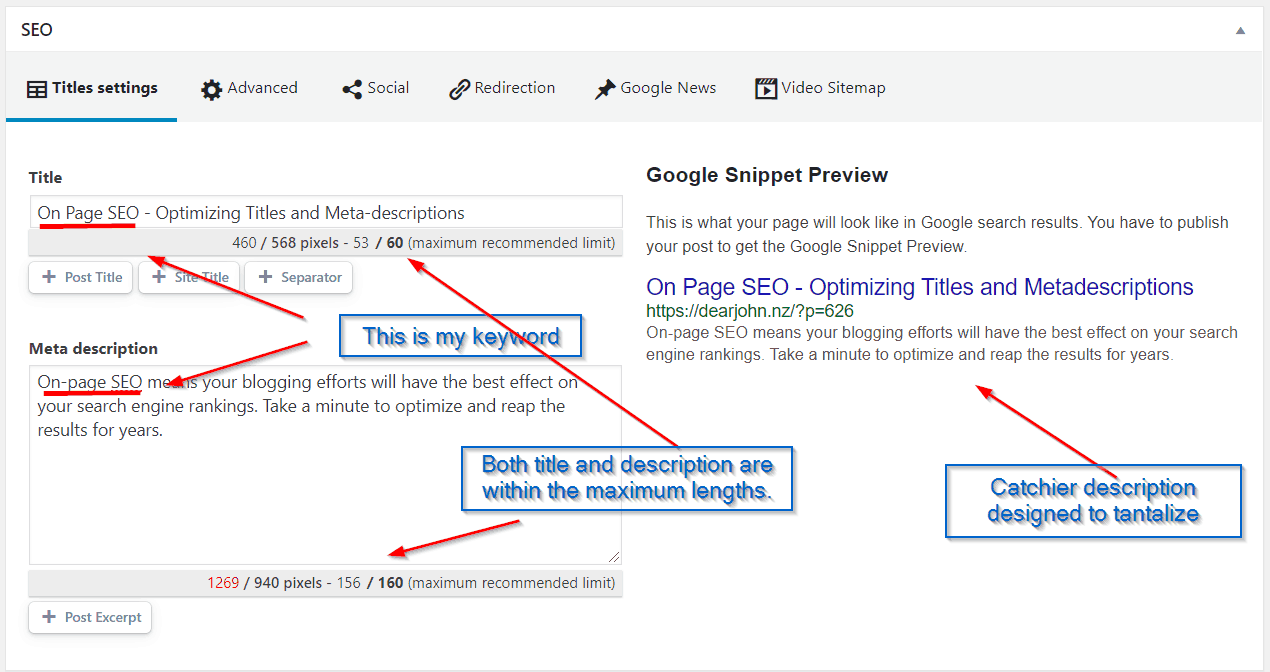Open the Google News tab
Screen dimensions: 1270x672
(x=655, y=88)
